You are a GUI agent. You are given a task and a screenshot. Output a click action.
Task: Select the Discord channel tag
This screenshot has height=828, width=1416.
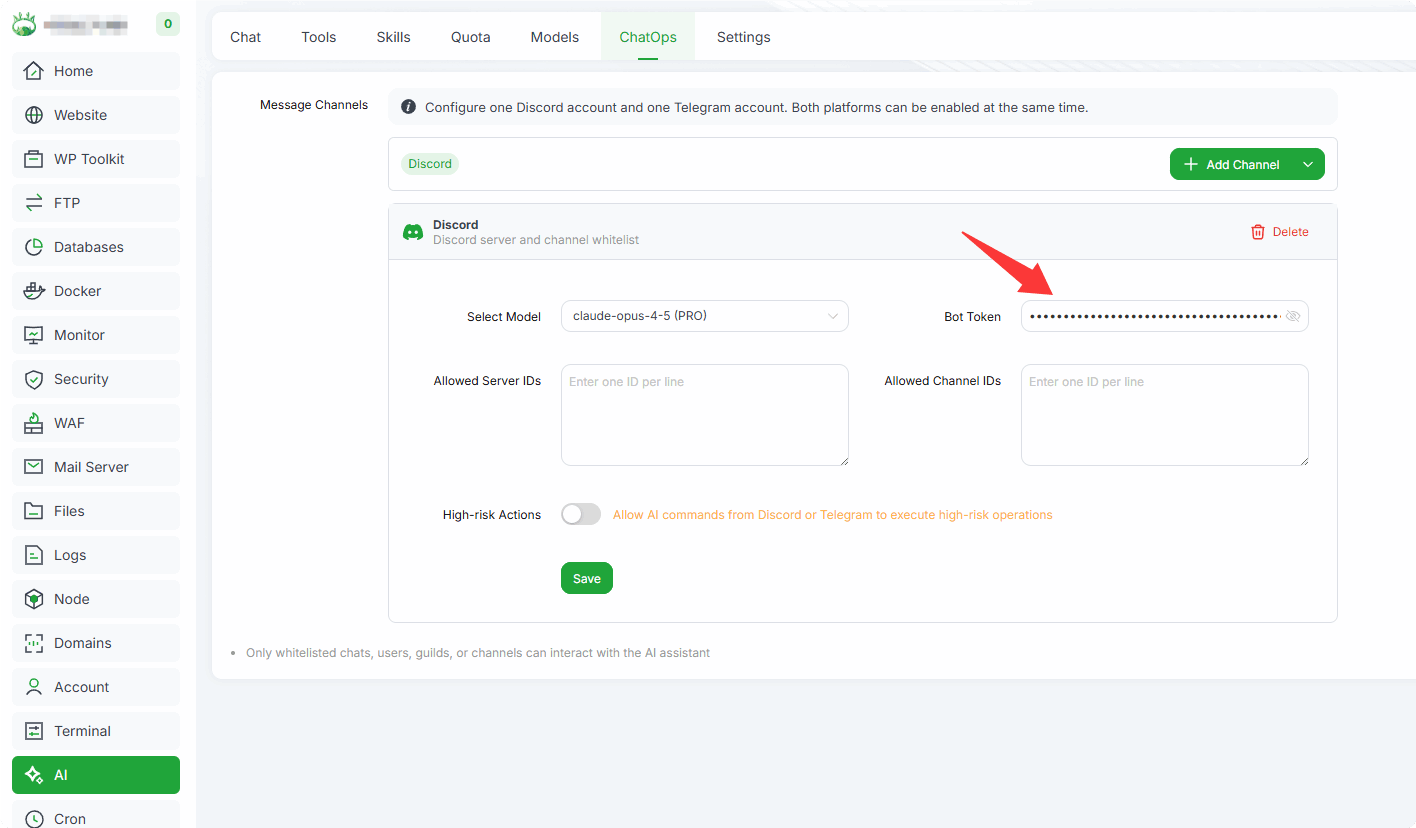point(430,164)
